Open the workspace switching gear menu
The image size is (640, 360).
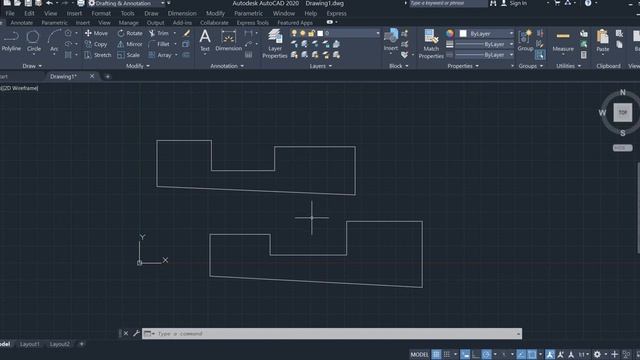(597, 354)
